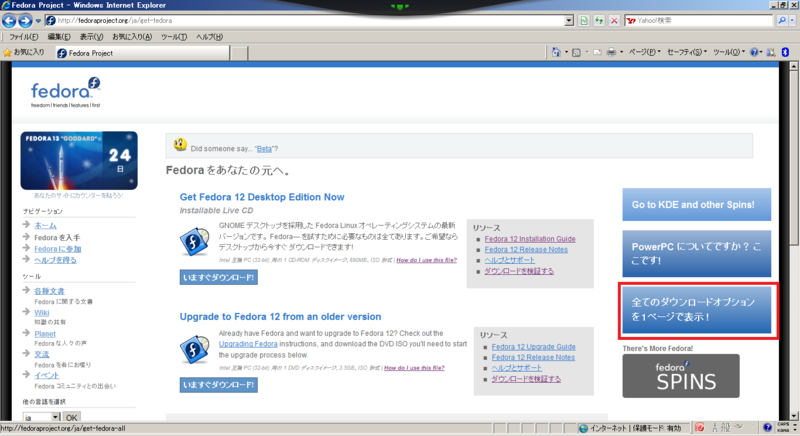Click the Home icon in command bar

556,52
